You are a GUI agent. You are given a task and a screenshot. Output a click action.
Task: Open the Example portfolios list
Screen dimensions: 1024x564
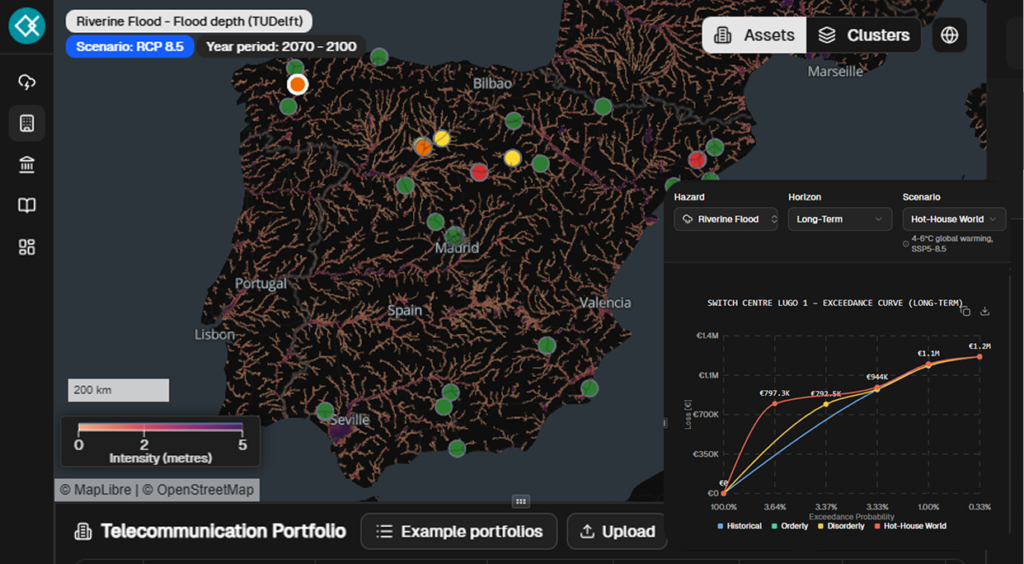click(458, 531)
